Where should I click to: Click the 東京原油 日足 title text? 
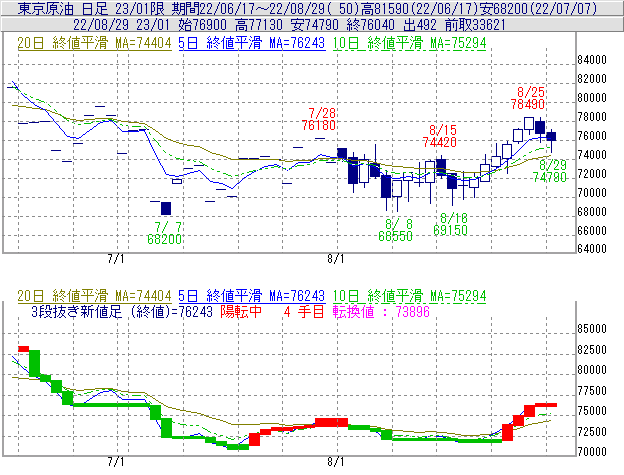(63, 8)
